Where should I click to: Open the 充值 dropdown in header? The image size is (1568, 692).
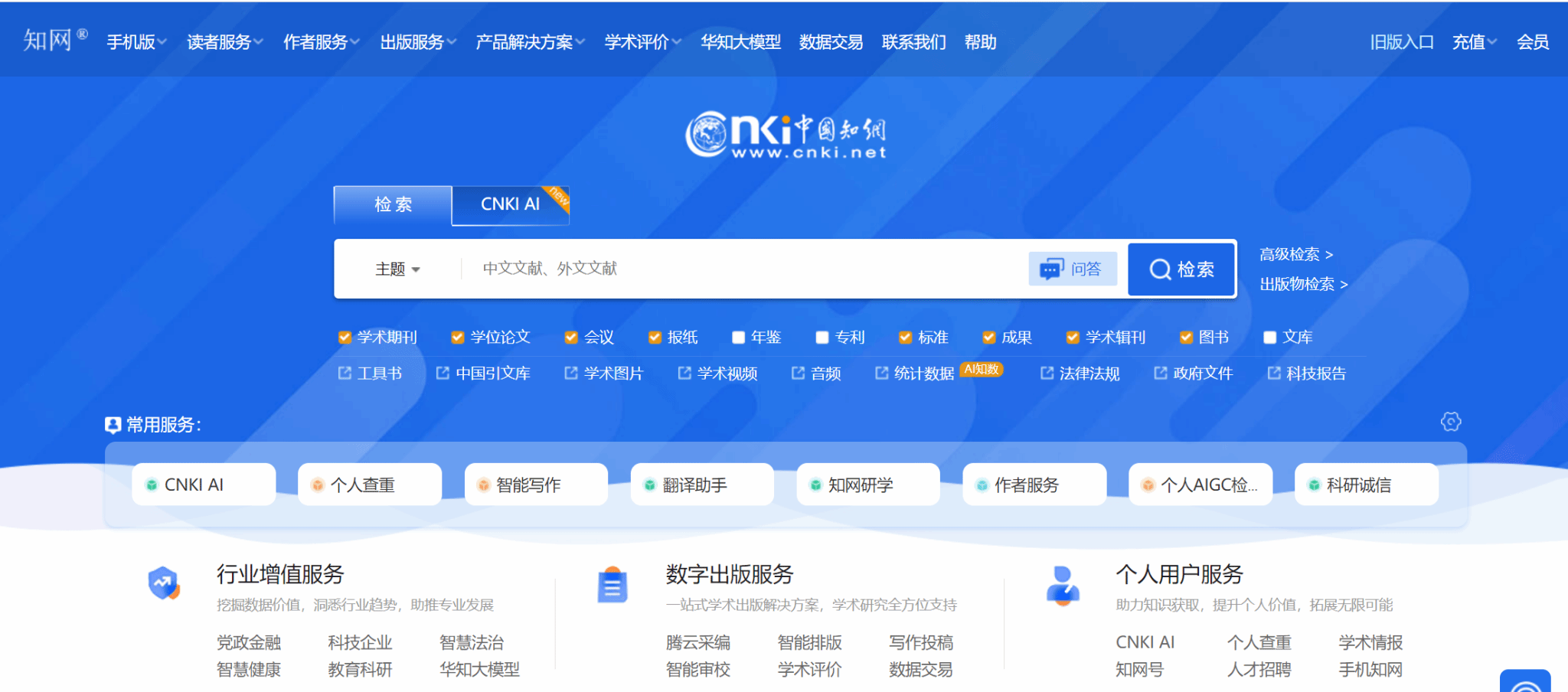coord(1474,42)
